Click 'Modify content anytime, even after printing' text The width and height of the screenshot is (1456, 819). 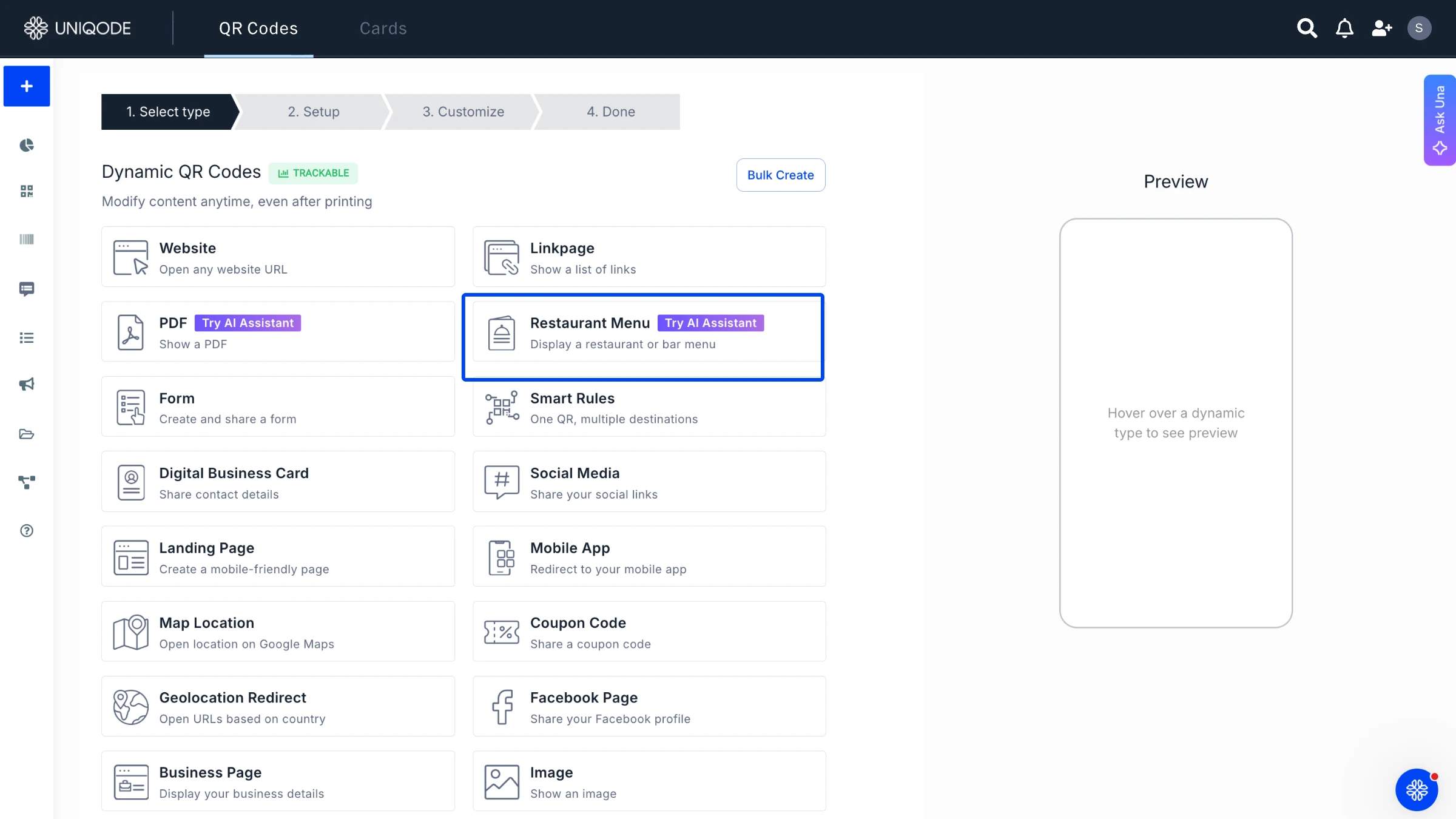pos(237,201)
